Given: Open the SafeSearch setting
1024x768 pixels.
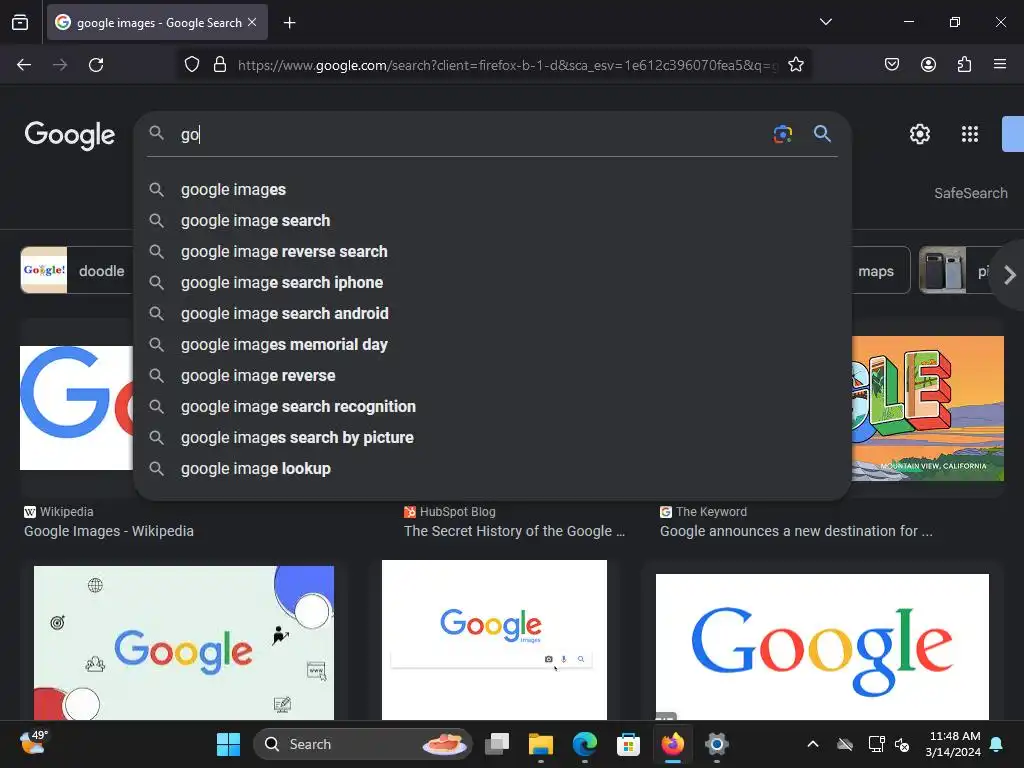Looking at the screenshot, I should (x=970, y=193).
